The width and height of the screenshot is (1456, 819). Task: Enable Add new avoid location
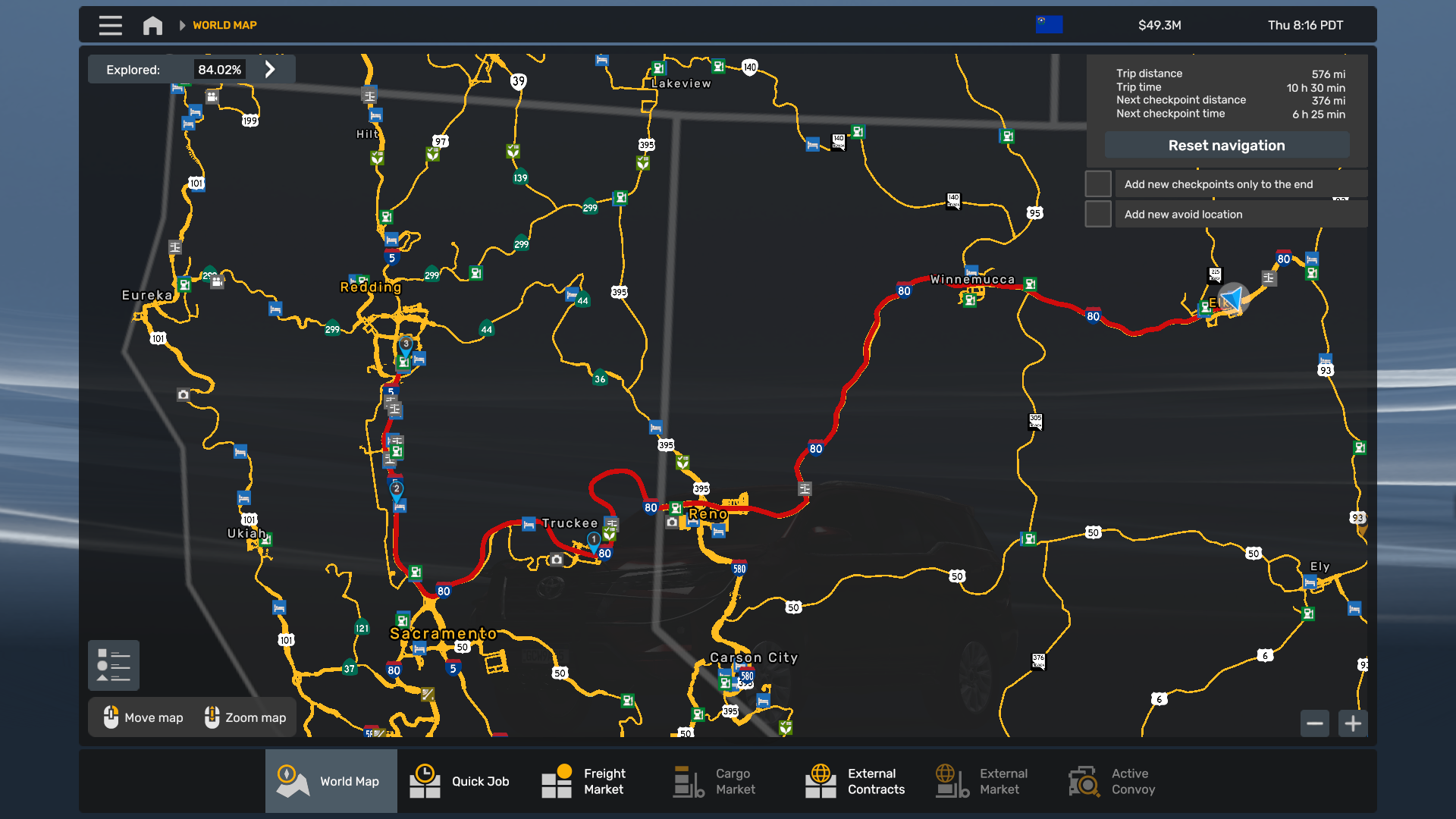[x=1098, y=213]
